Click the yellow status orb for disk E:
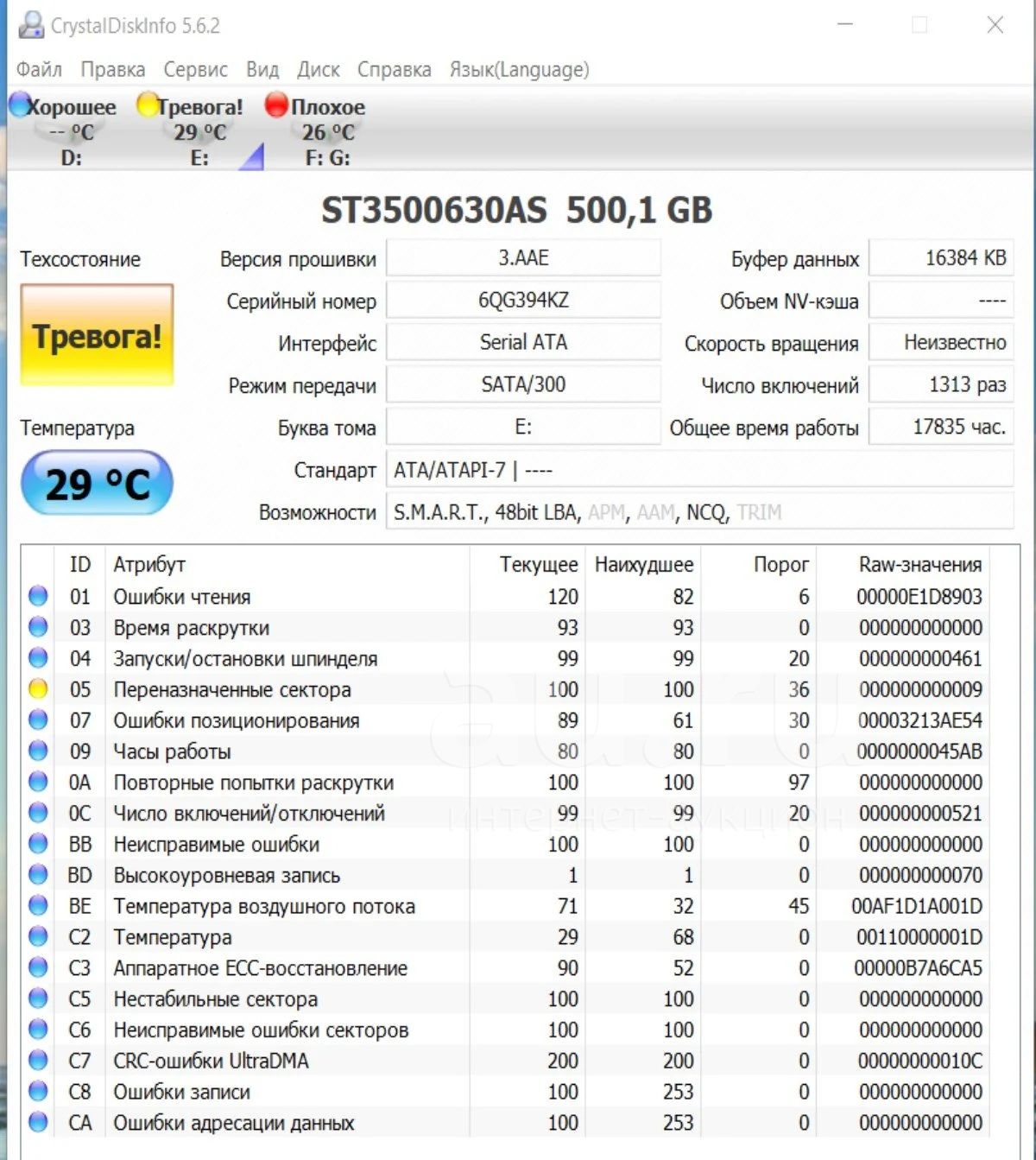1036x1160 pixels. click(148, 105)
